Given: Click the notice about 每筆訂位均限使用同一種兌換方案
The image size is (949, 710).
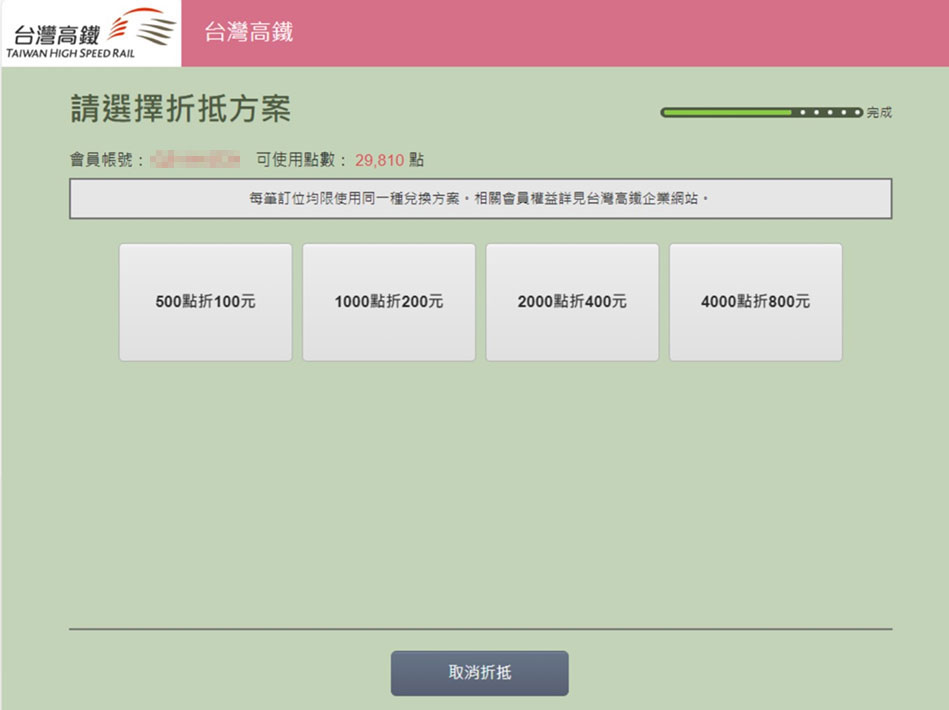Looking at the screenshot, I should [481, 199].
